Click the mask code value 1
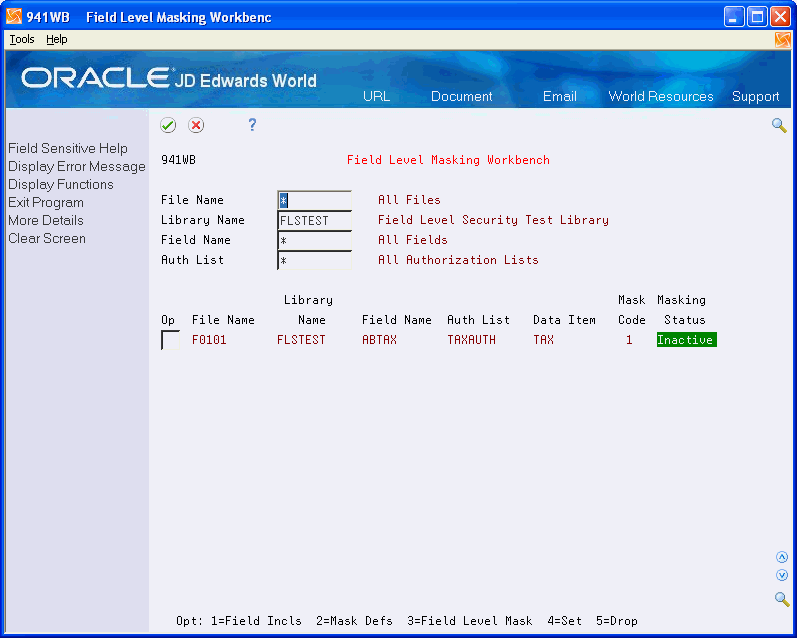 click(629, 340)
